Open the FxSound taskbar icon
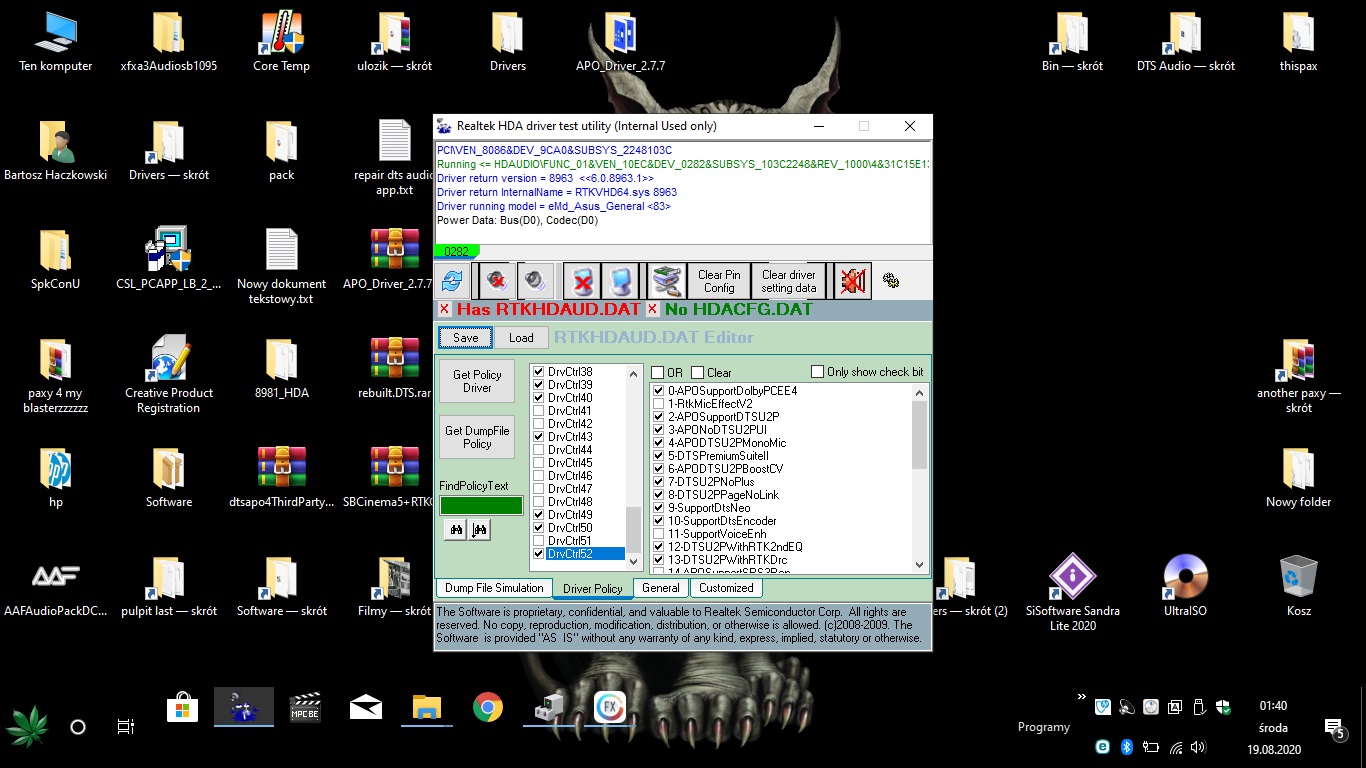Image resolution: width=1366 pixels, height=768 pixels. coord(610,708)
